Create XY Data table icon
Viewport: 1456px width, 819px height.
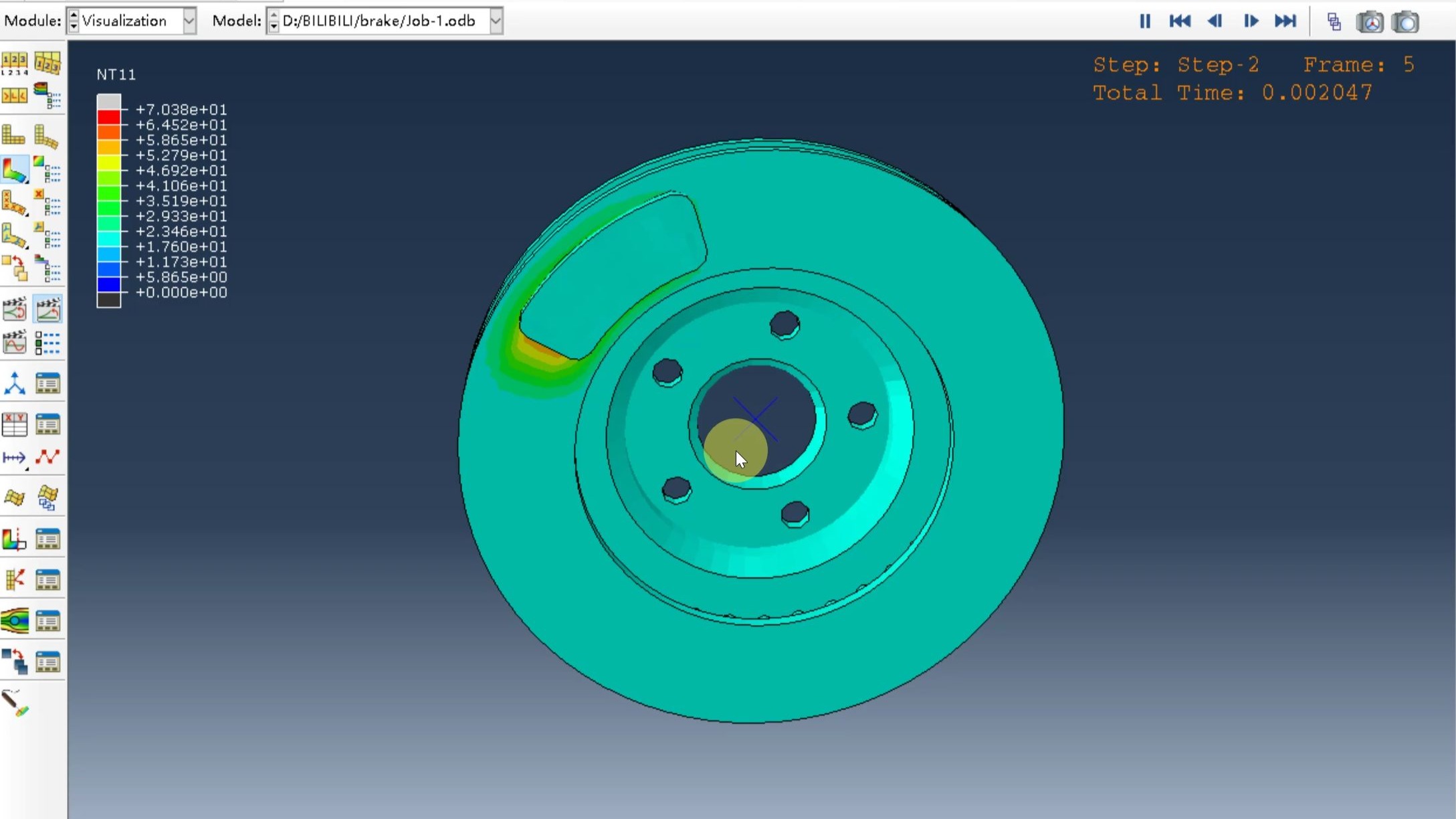(x=14, y=424)
